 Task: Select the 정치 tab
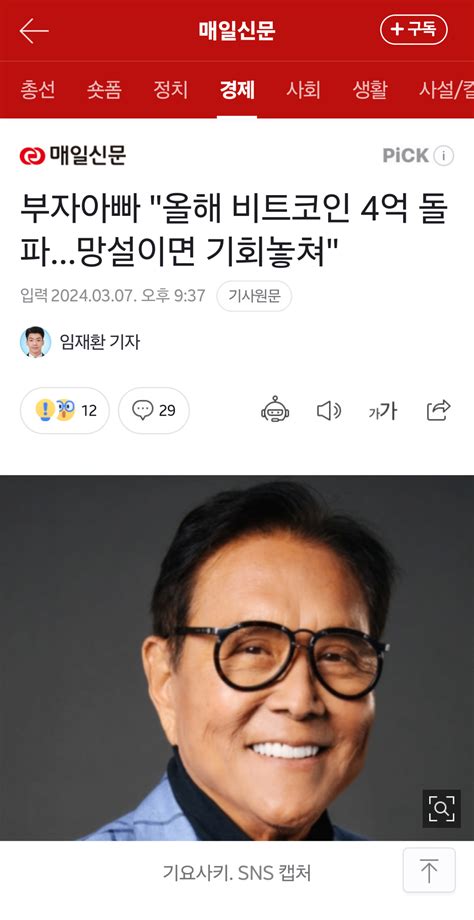point(171,90)
